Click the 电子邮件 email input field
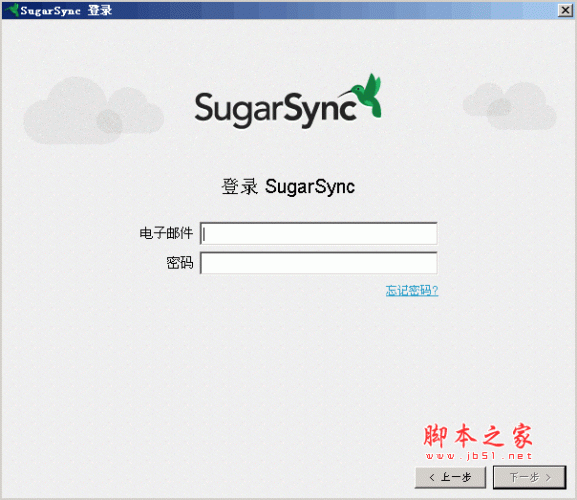Screen dimensions: 577x500 click(x=319, y=233)
